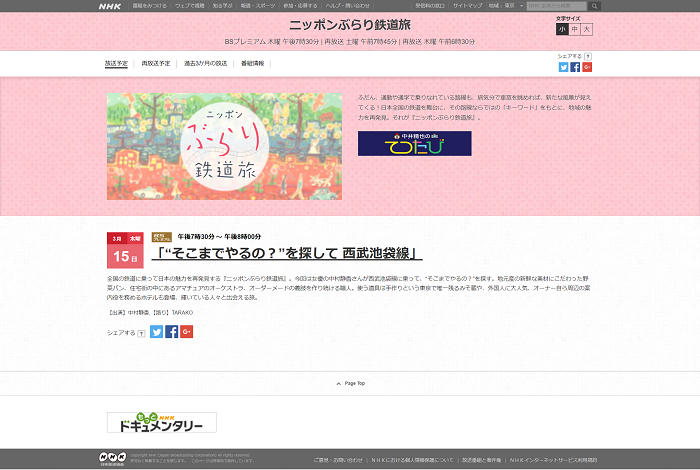Share page on Google+ from the header
The height and width of the screenshot is (470, 700).
(x=587, y=67)
